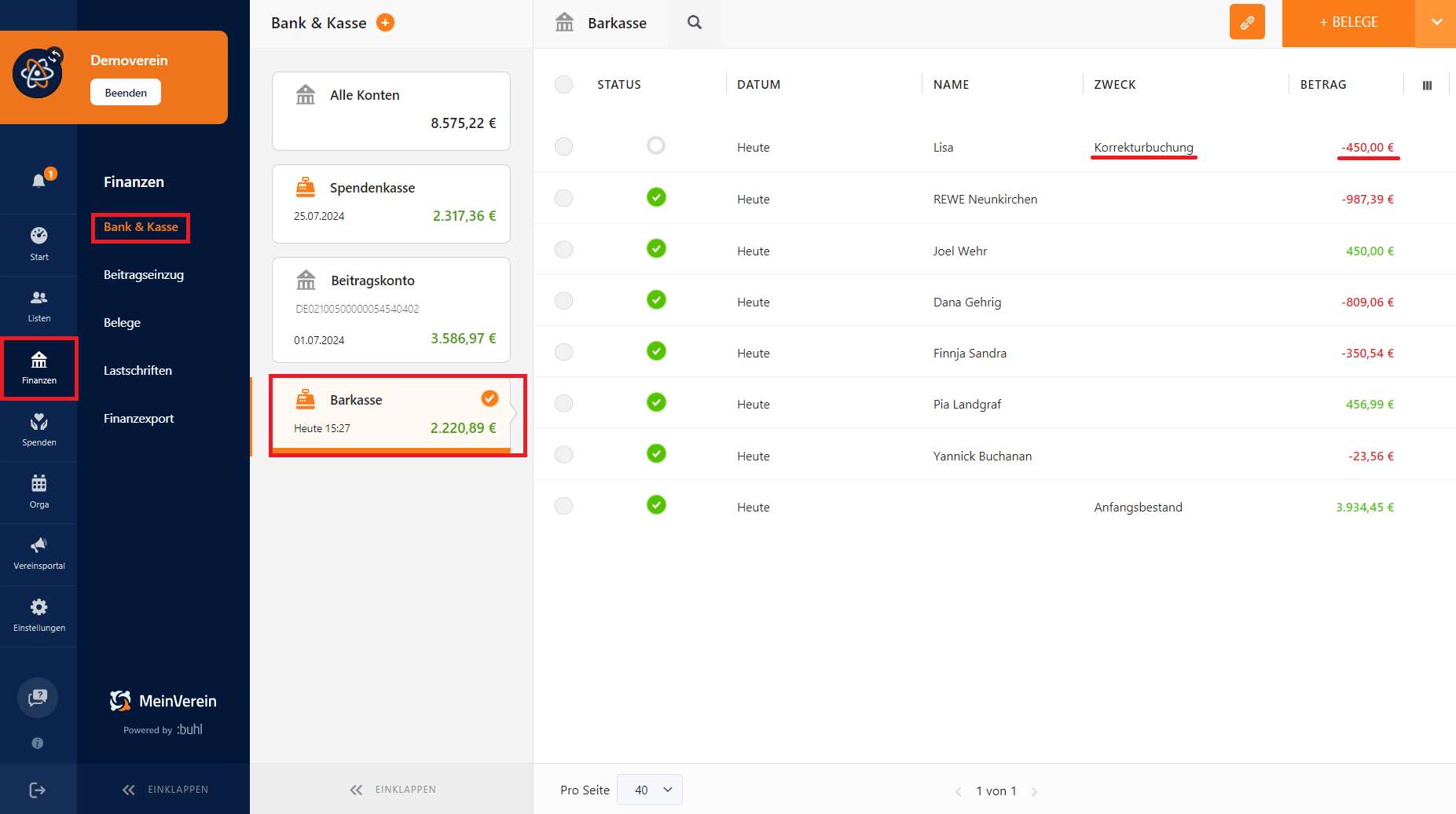Click the Barkasse selected checkmark icon

point(490,398)
